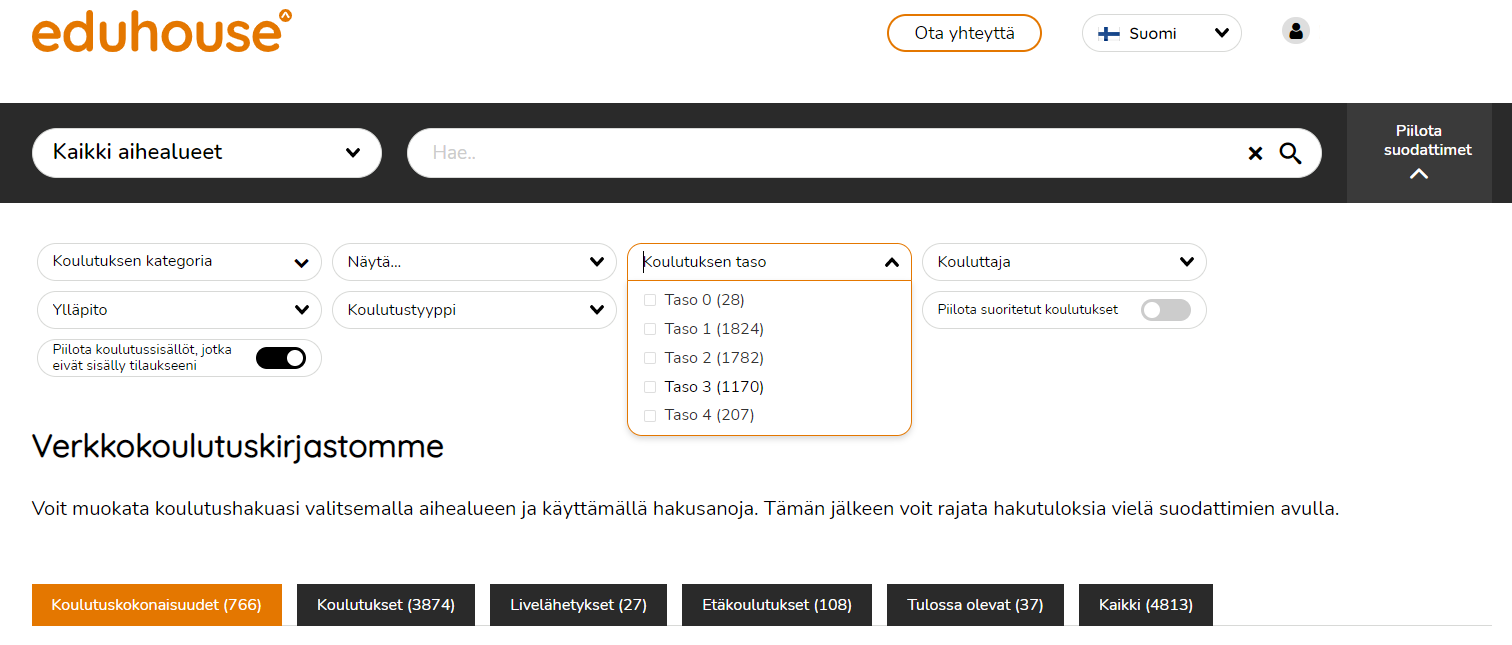Collapse filters with Piilota suodattimet arrow
1512x645 pixels.
point(1418,173)
